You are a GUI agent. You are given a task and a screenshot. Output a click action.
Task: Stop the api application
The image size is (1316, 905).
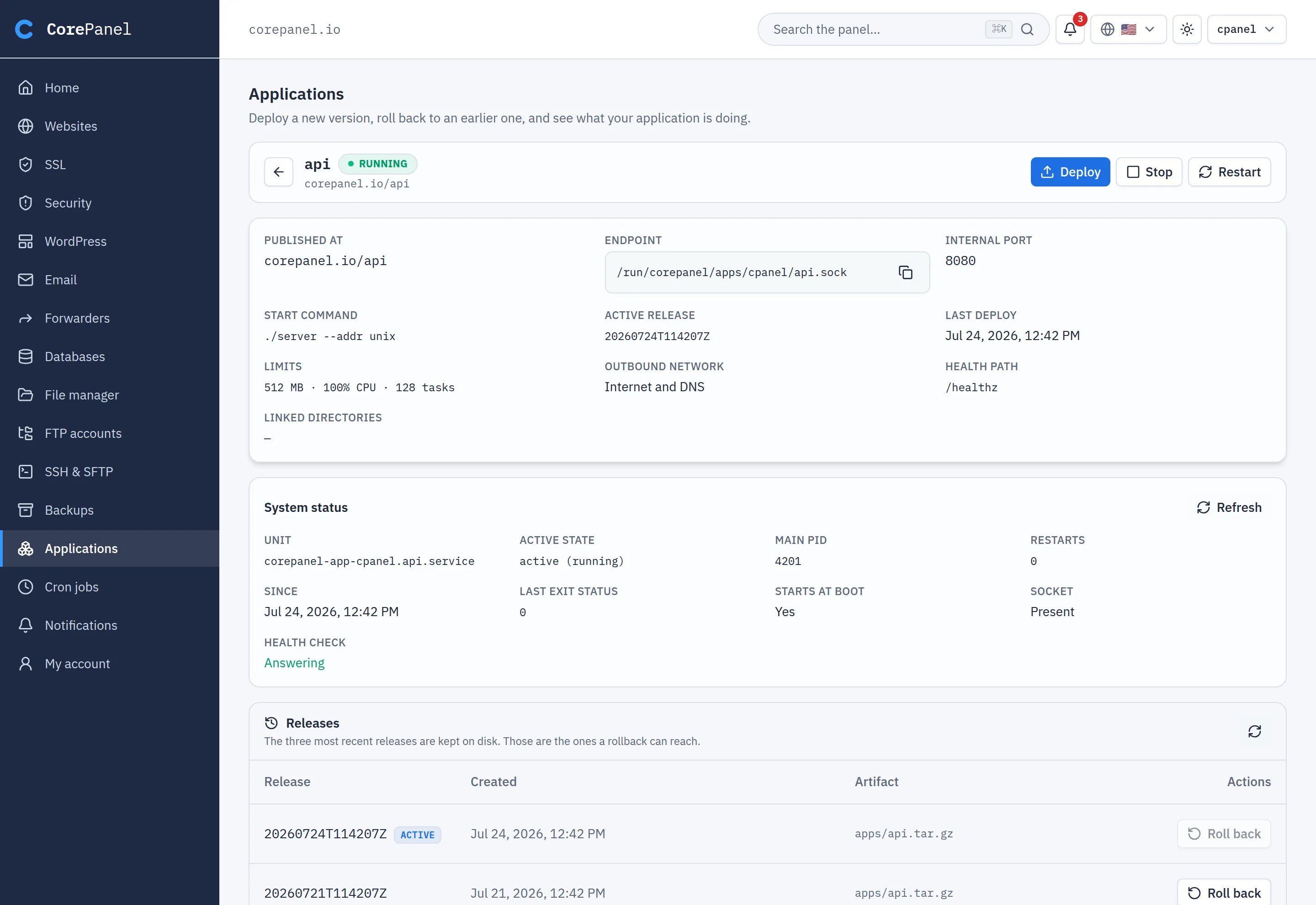pos(1148,172)
